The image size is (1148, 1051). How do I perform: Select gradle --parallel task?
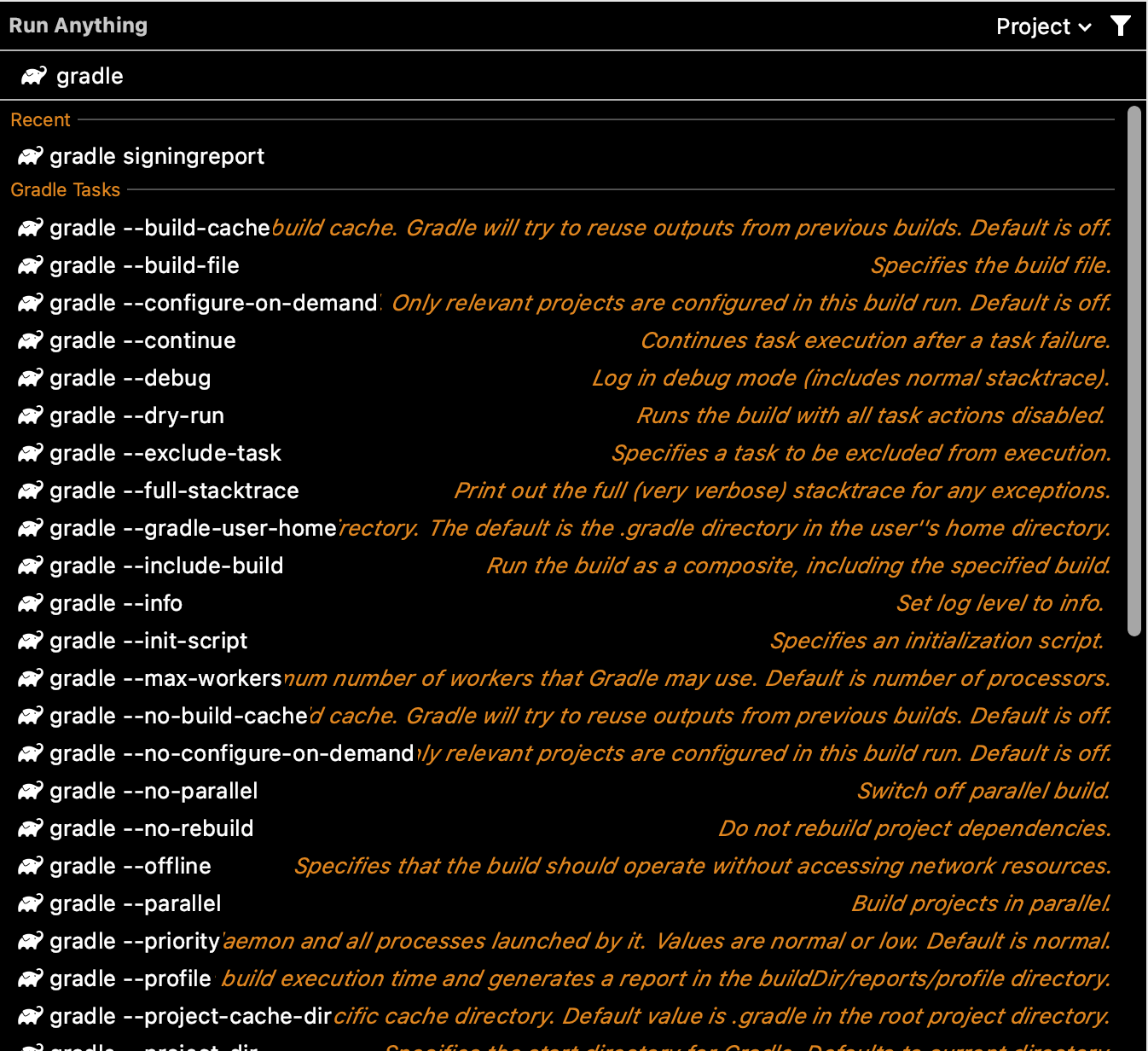pos(563,903)
